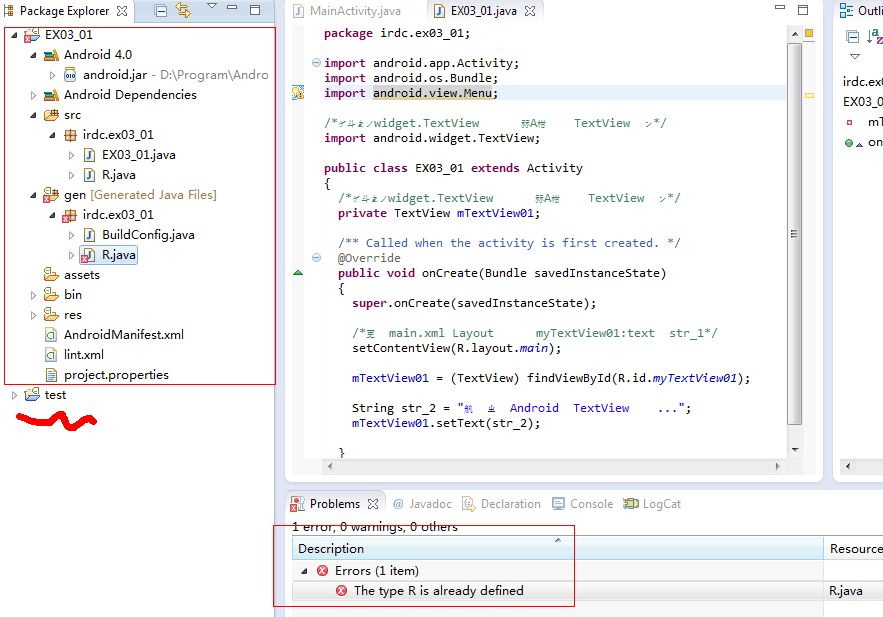Click Collapse All in Package Explorer toolbar
The width and height of the screenshot is (883, 617).
(x=160, y=9)
